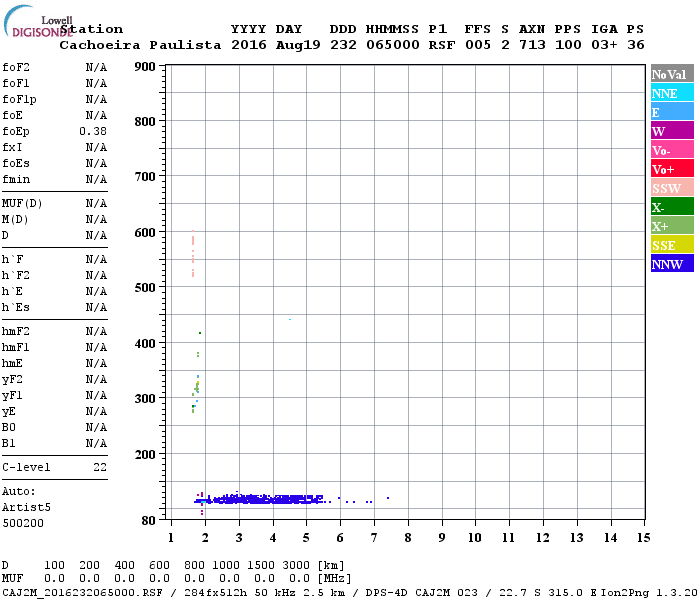Select the Vo+ red legend swatch
The width and height of the screenshot is (700, 600).
coord(672,169)
